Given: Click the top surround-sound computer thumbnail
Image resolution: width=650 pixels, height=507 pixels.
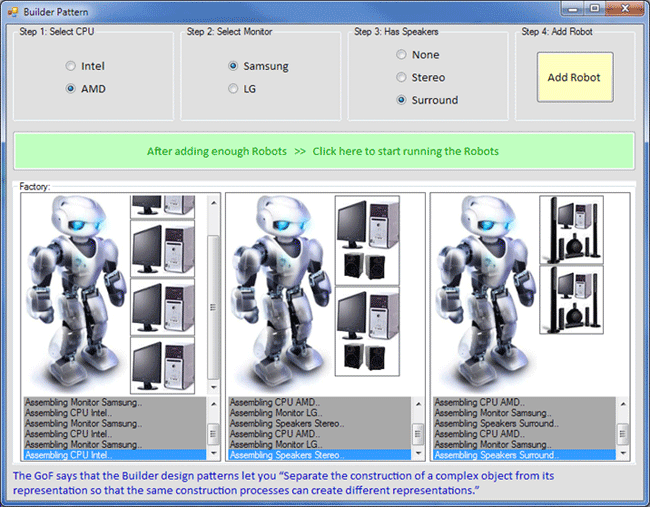Looking at the screenshot, I should coord(571,230).
